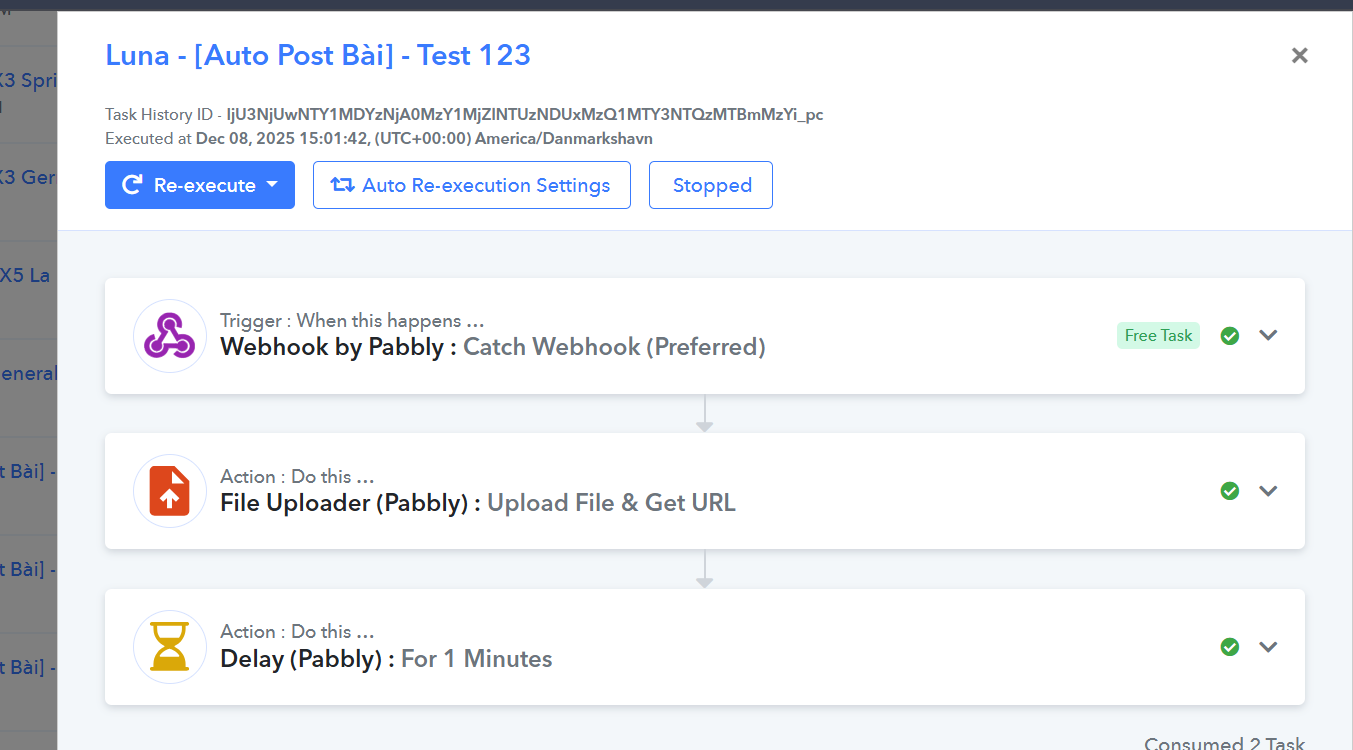
Task: Click the File Uploader orange file icon
Action: pyautogui.click(x=170, y=491)
